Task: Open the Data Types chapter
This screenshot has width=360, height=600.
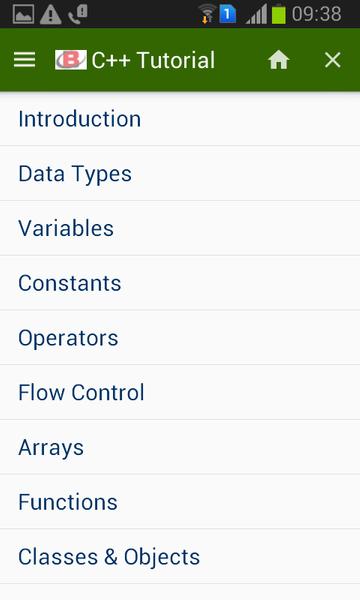Action: point(180,174)
